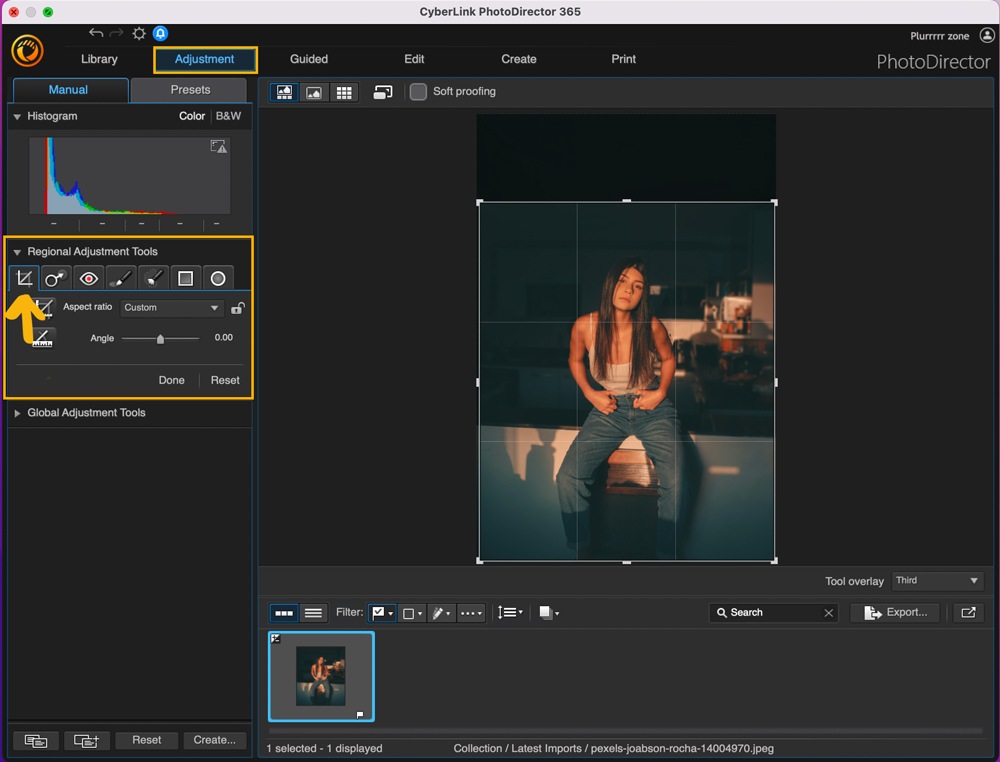Click the bottom-left crop corner handle
This screenshot has width=1000, height=762.
pyautogui.click(x=479, y=561)
